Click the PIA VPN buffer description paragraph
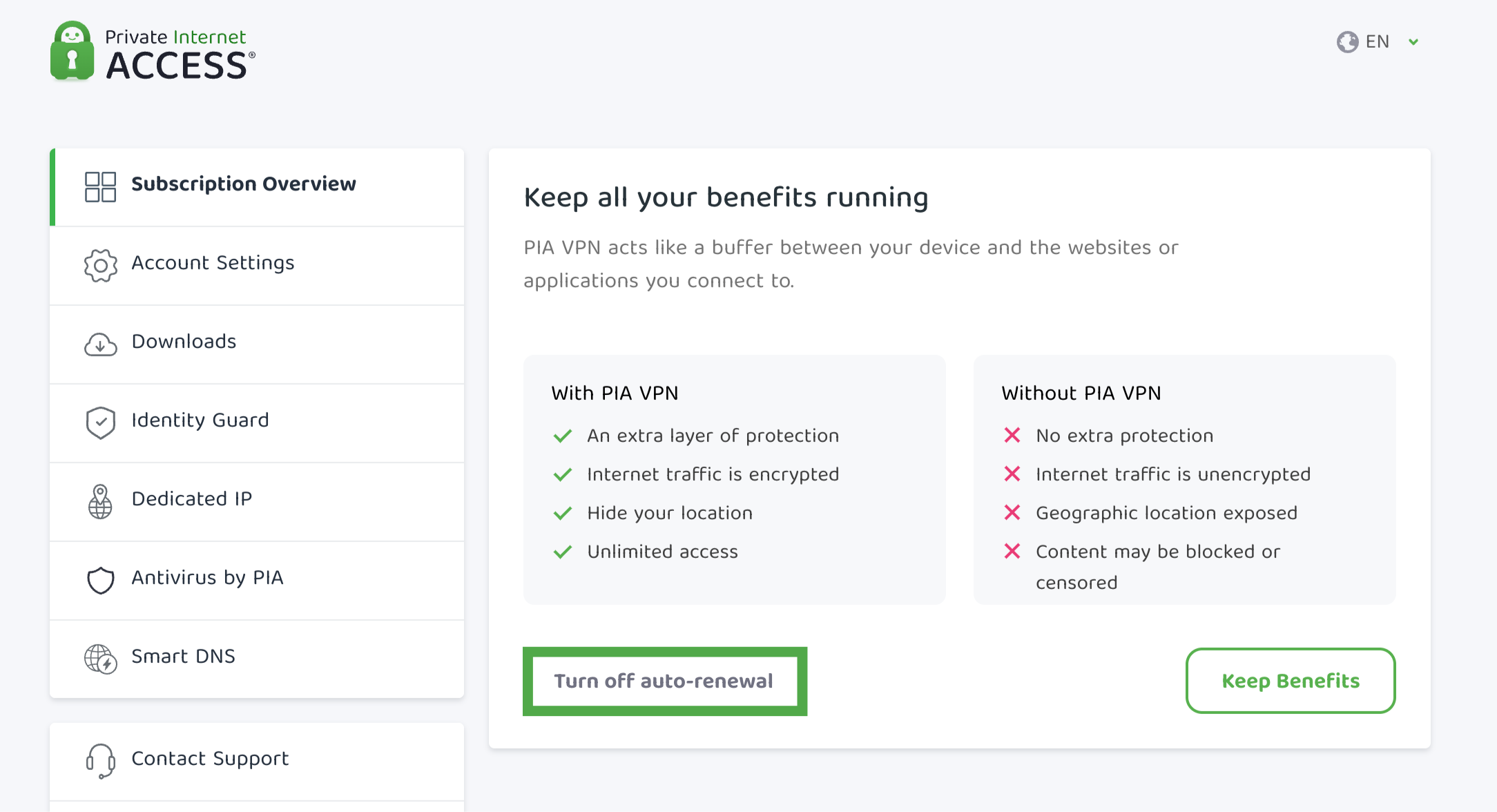The height and width of the screenshot is (812, 1497). point(851,264)
